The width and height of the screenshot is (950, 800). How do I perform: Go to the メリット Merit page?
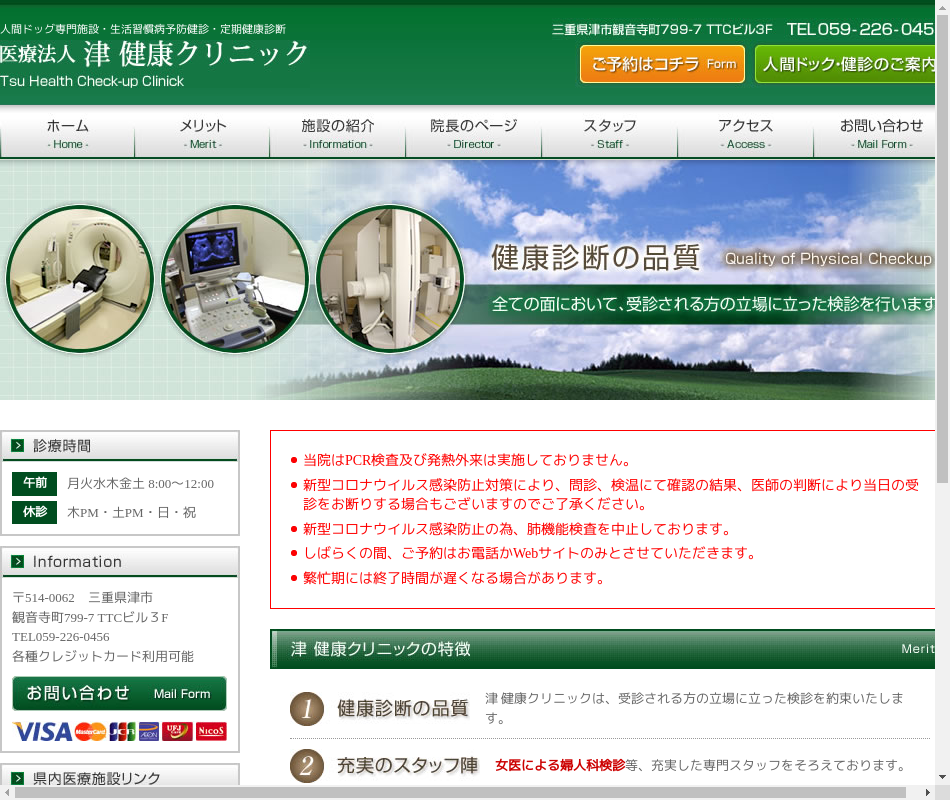coord(202,134)
